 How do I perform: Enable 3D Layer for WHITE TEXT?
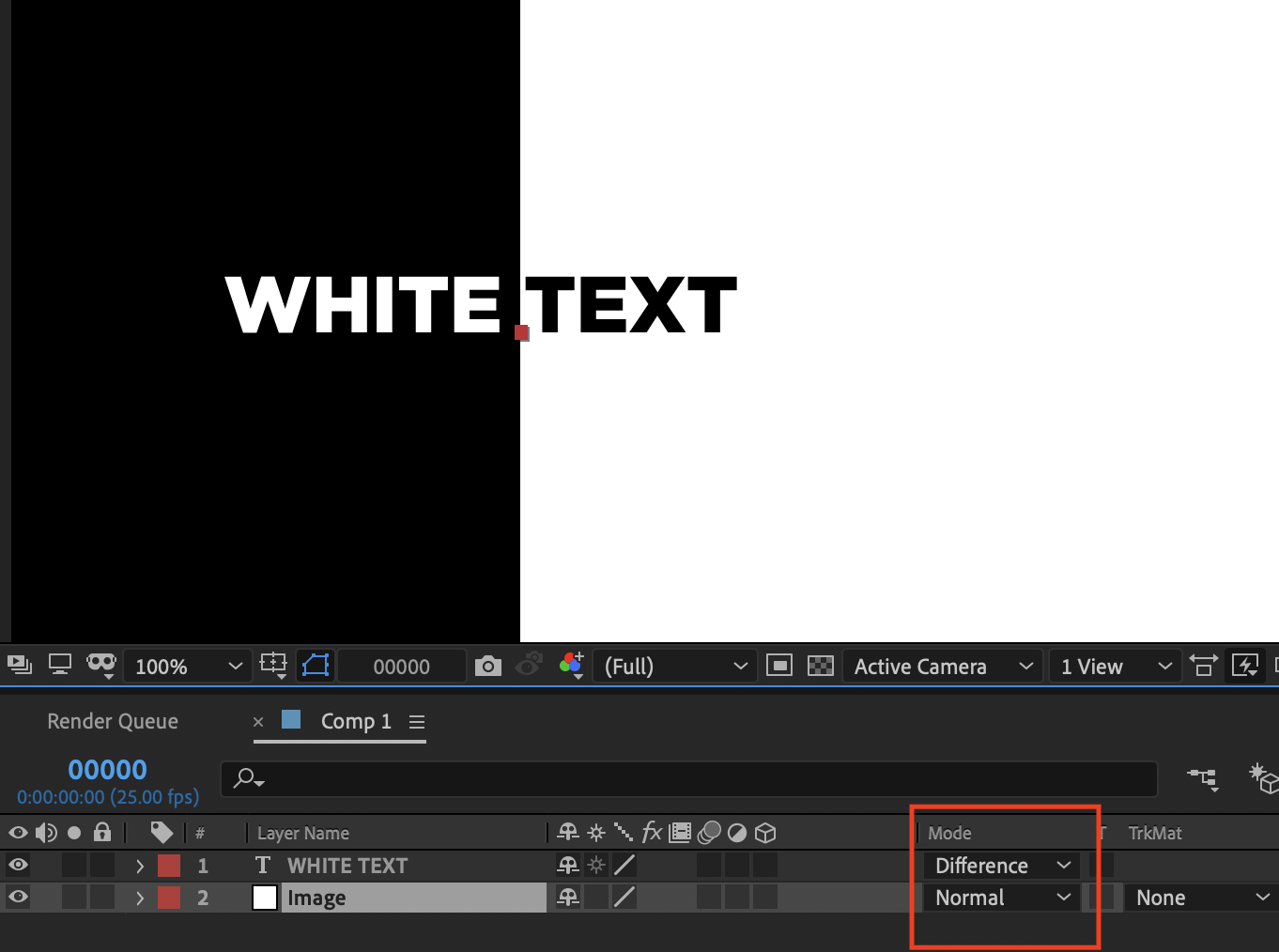click(766, 865)
